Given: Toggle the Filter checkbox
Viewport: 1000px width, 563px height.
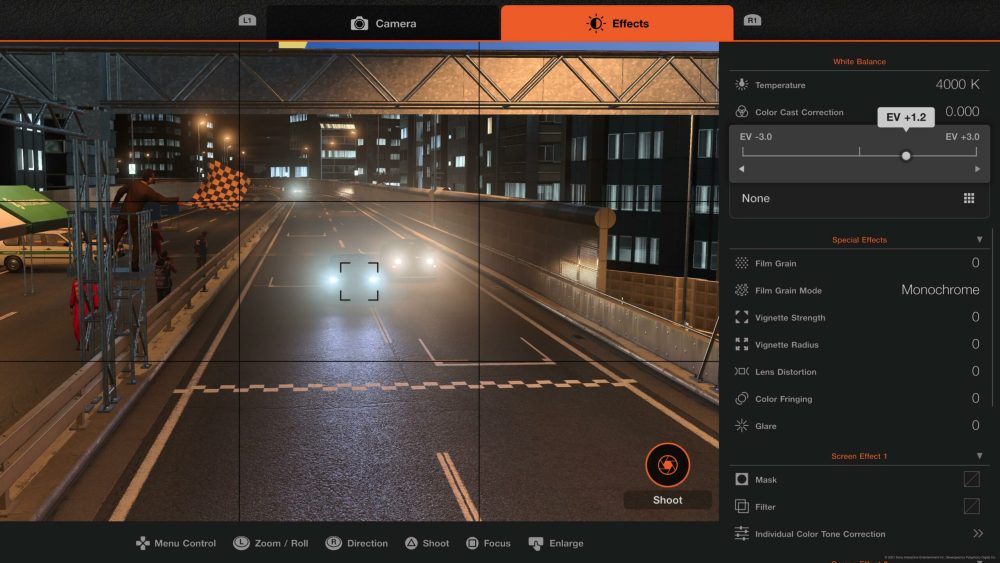Looking at the screenshot, I should 971,506.
